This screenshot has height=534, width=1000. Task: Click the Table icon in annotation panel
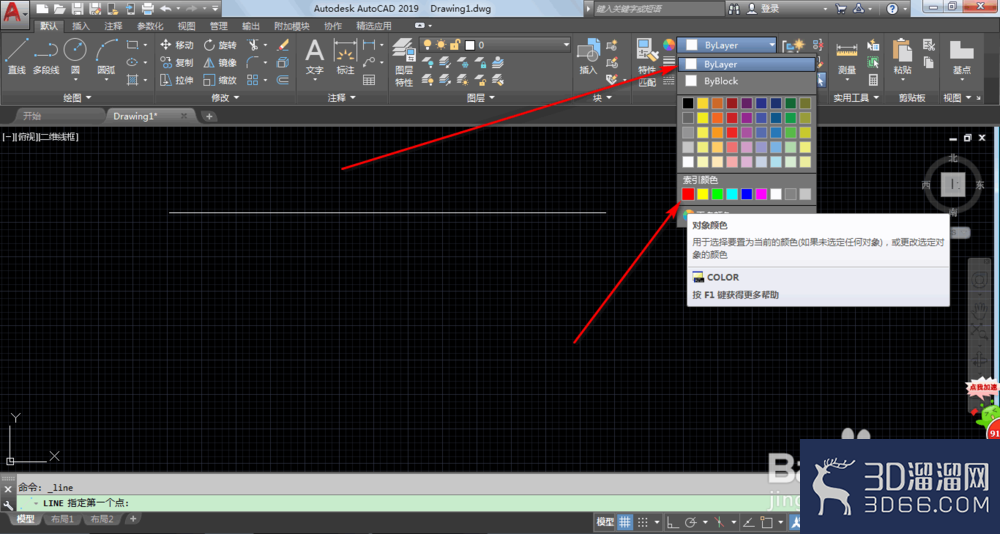click(369, 80)
